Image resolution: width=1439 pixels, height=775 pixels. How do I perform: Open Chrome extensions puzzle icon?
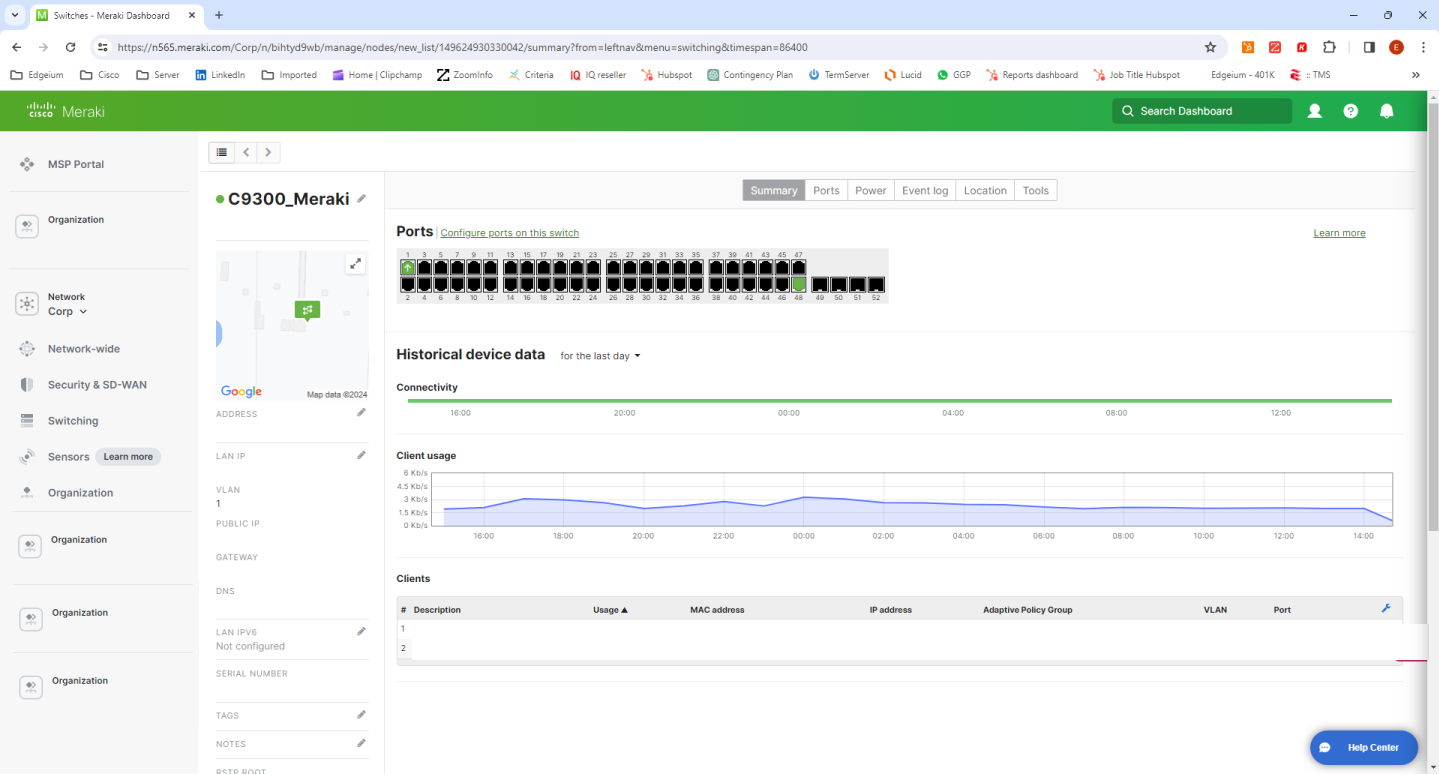1329,47
